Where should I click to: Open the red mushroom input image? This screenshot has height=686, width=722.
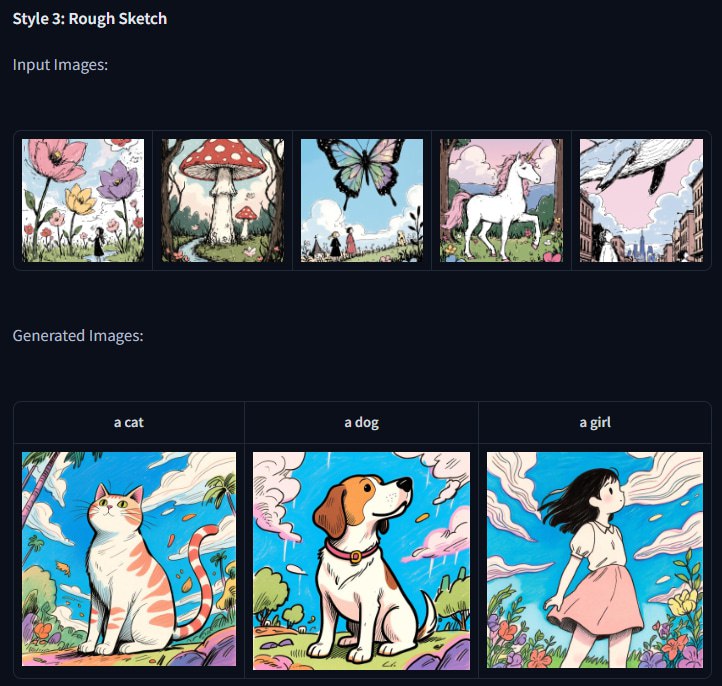coord(223,200)
